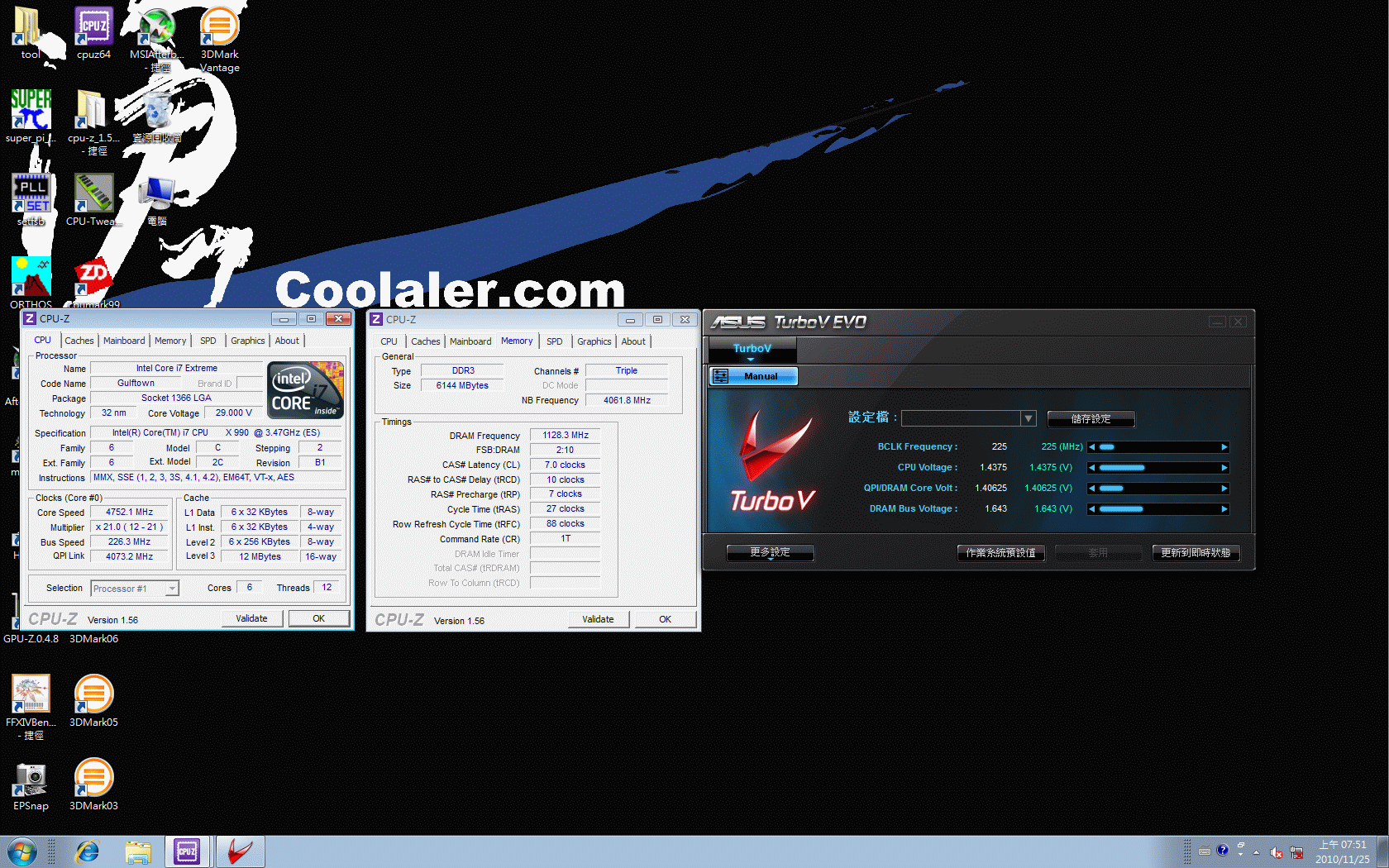Screen dimensions: 1389x868
Task: Click the GPU-Z.0.4.8 desktop shortcut label
Action: 31,639
